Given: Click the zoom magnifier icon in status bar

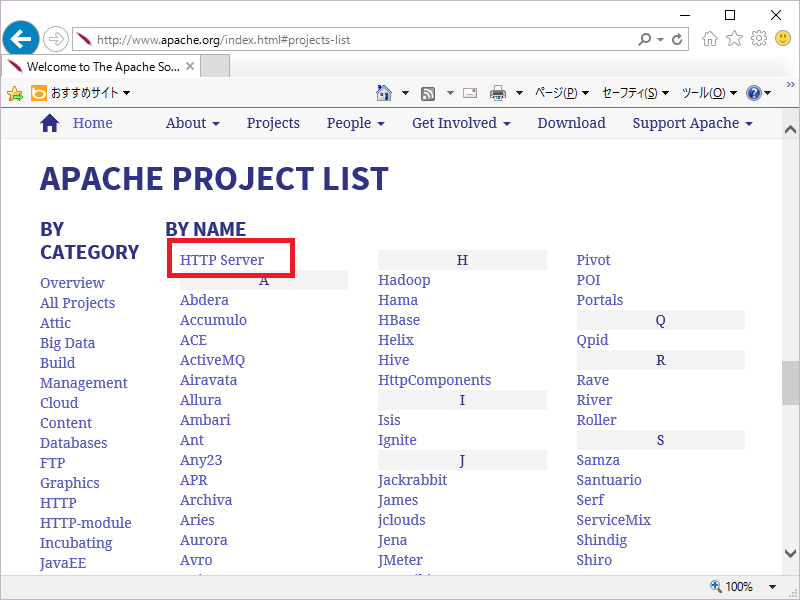Looking at the screenshot, I should click(715, 586).
